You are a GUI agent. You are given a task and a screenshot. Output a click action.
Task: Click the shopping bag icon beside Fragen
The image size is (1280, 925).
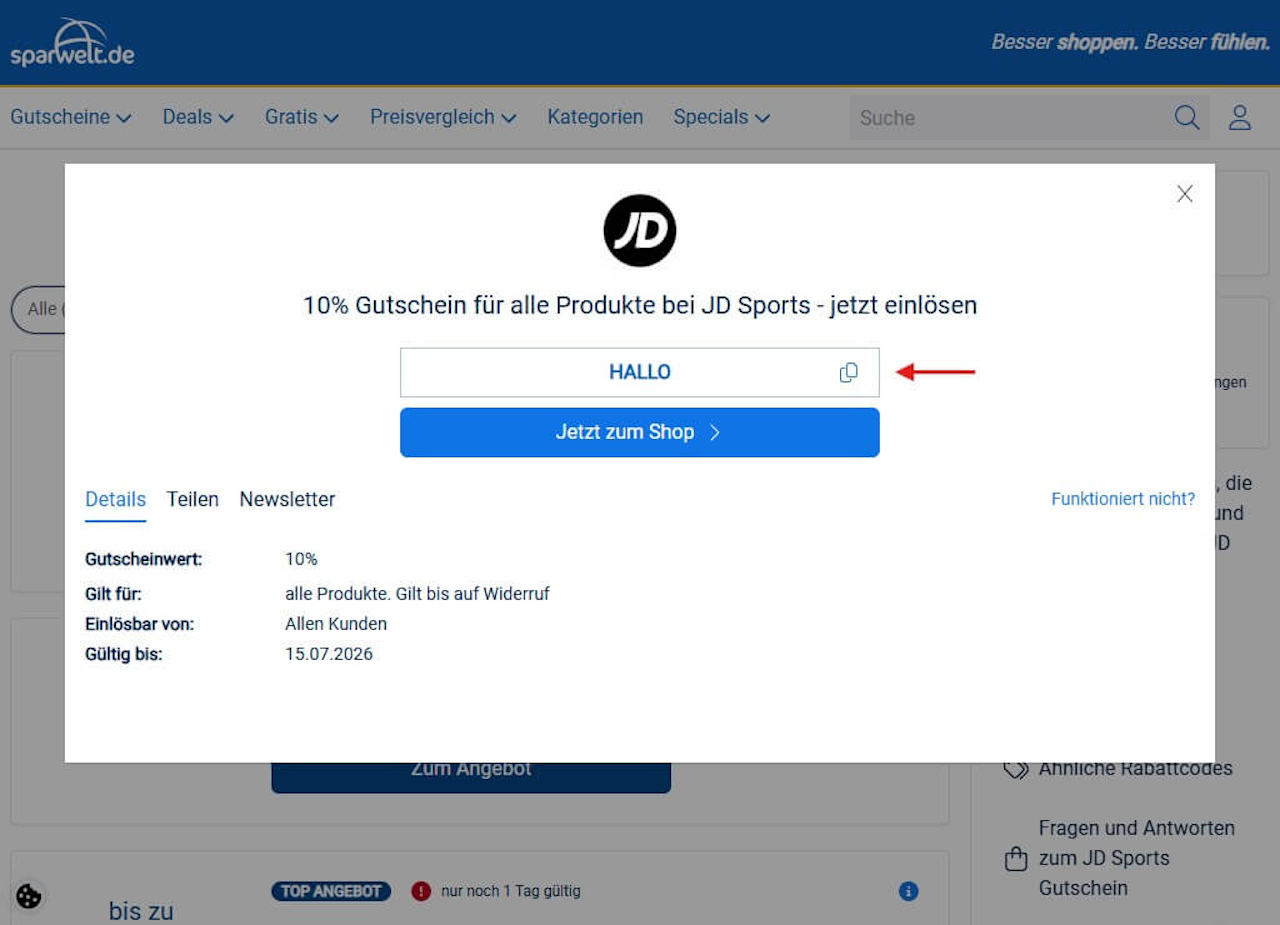pos(1016,858)
